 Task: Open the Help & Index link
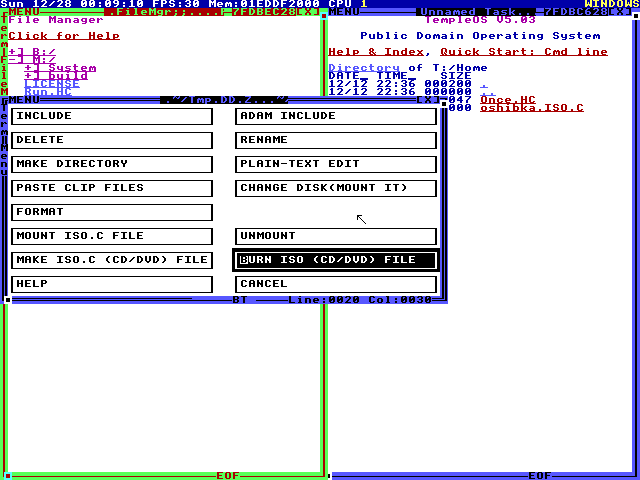(x=376, y=52)
